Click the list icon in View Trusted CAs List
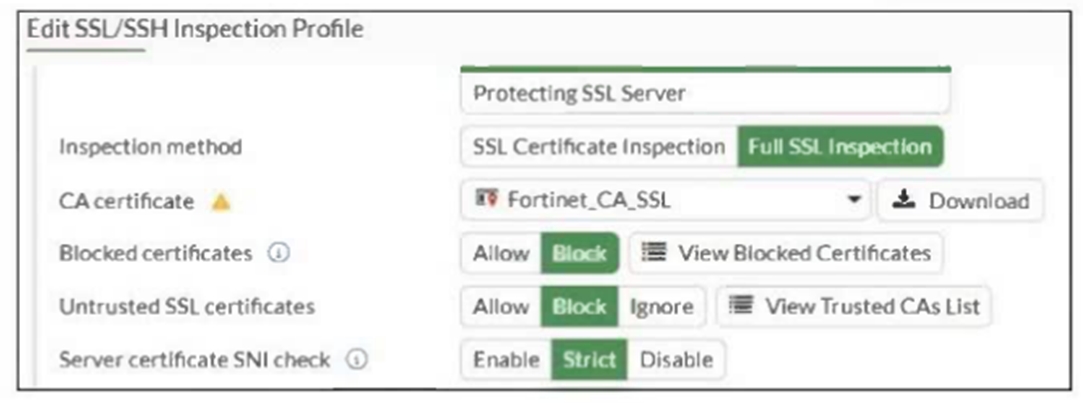The height and width of the screenshot is (403, 1083). 742,306
